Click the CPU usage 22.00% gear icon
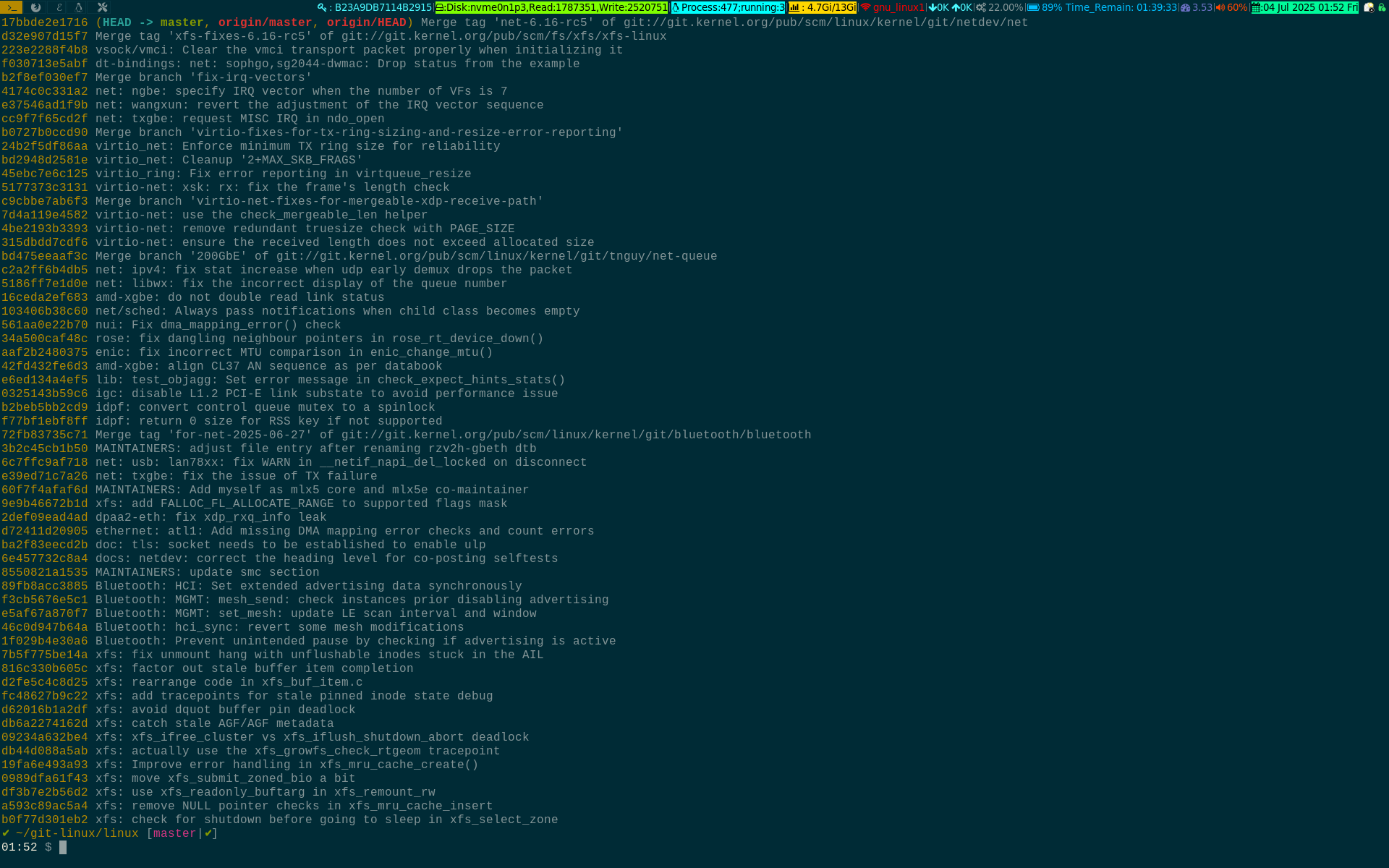 [x=980, y=7]
